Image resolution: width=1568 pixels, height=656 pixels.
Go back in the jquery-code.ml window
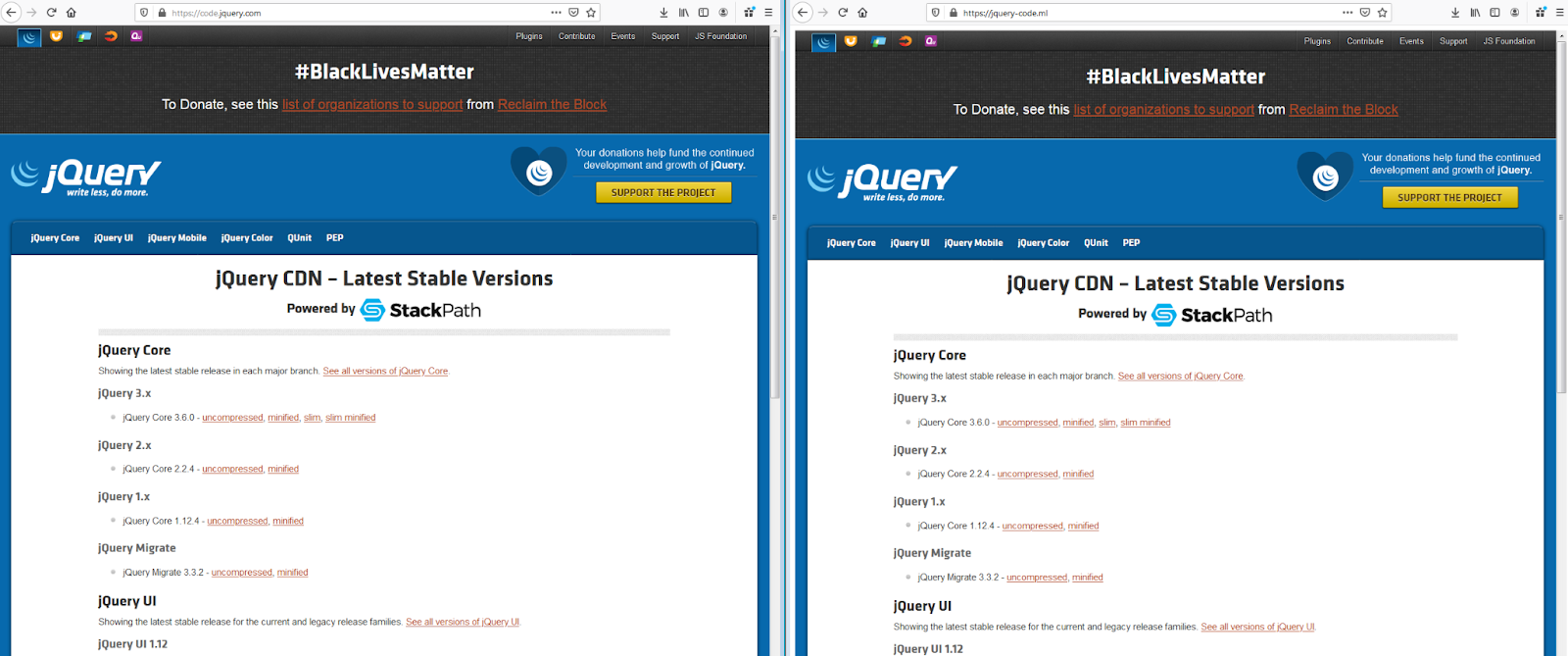pyautogui.click(x=803, y=13)
